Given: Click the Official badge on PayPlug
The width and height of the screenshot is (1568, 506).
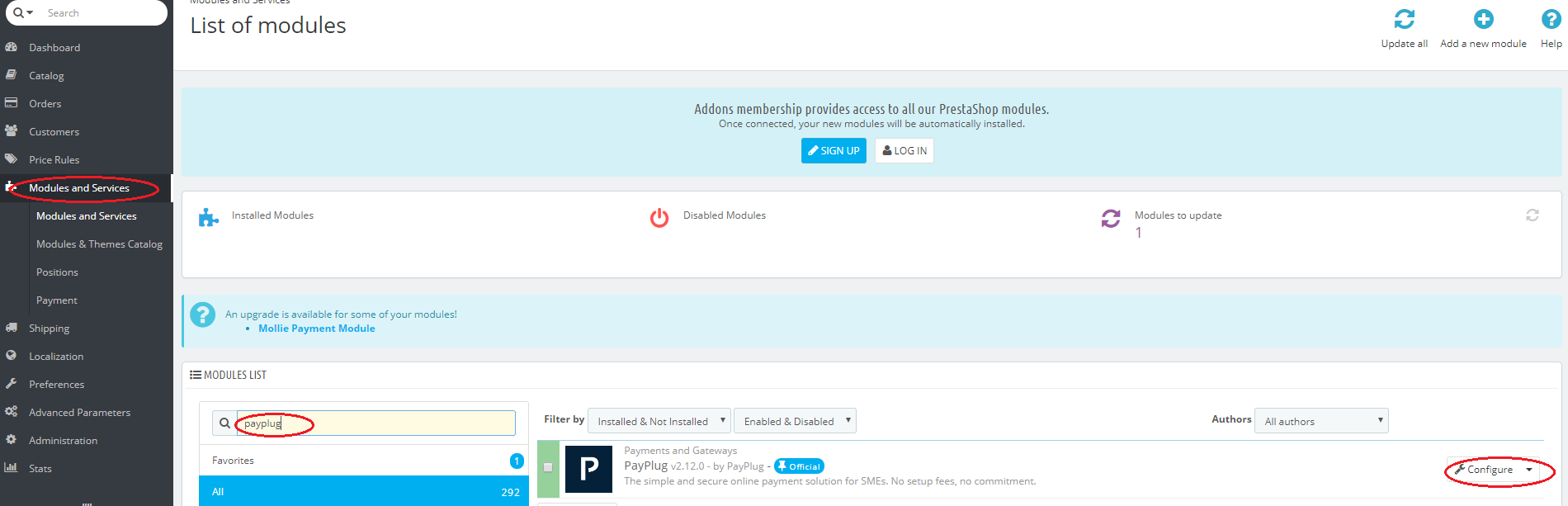Looking at the screenshot, I should coord(799,466).
